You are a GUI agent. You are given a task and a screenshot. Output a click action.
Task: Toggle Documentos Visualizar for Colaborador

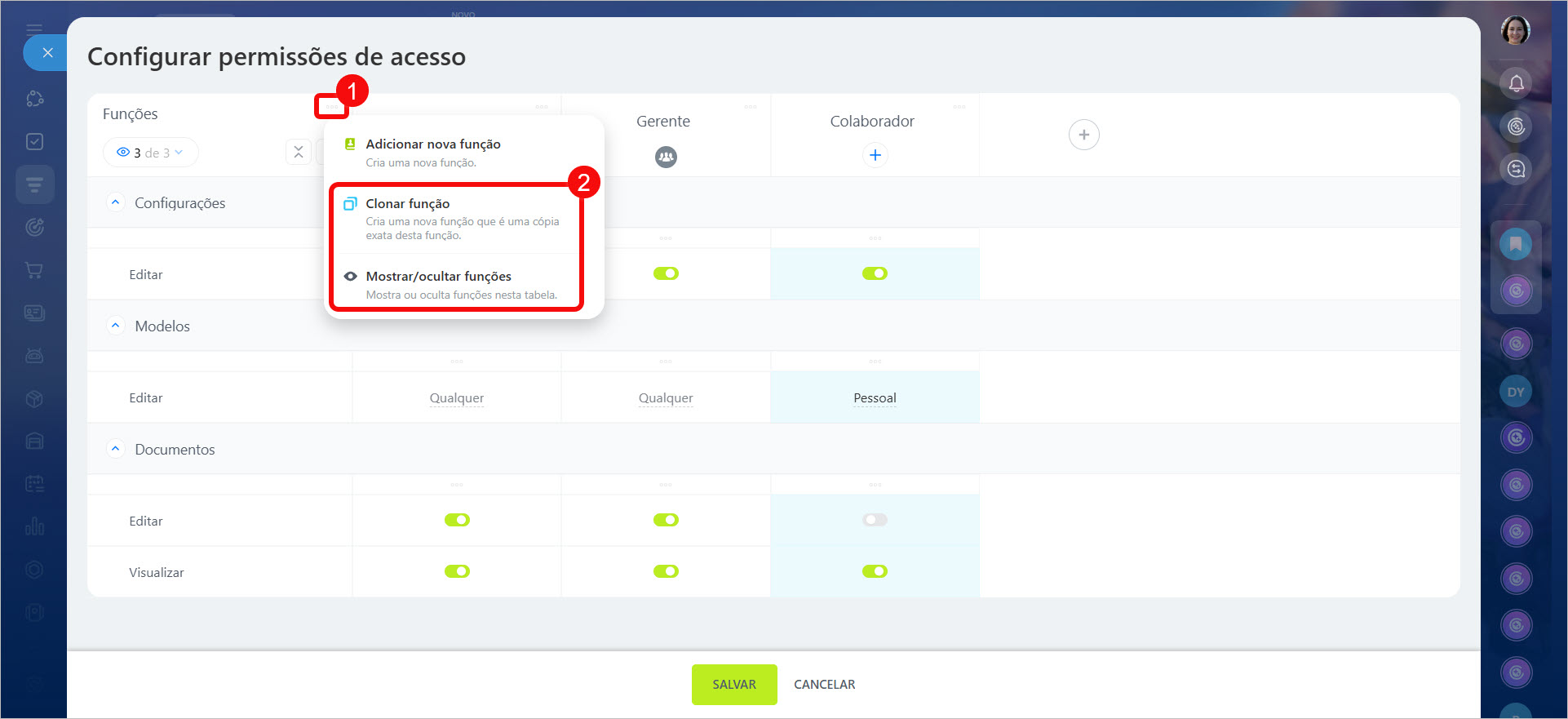(x=875, y=571)
